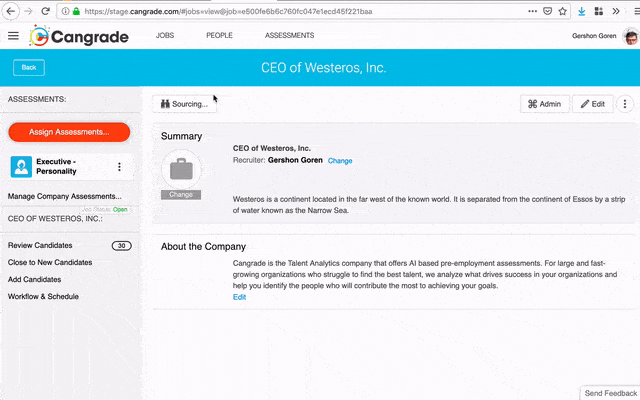Open Review Candidates
640x400 pixels.
point(40,245)
